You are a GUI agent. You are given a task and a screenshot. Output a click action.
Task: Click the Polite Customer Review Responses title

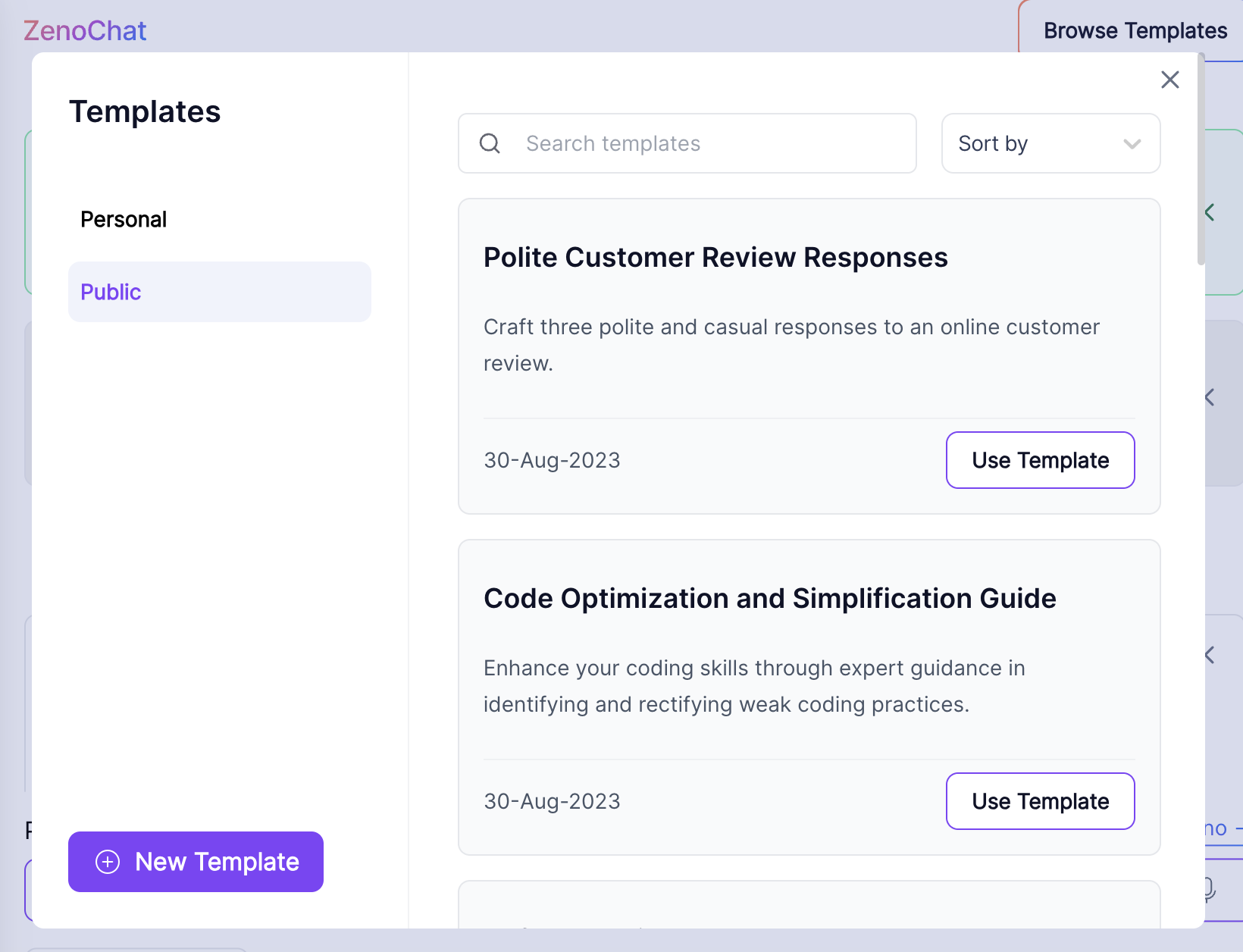(715, 258)
